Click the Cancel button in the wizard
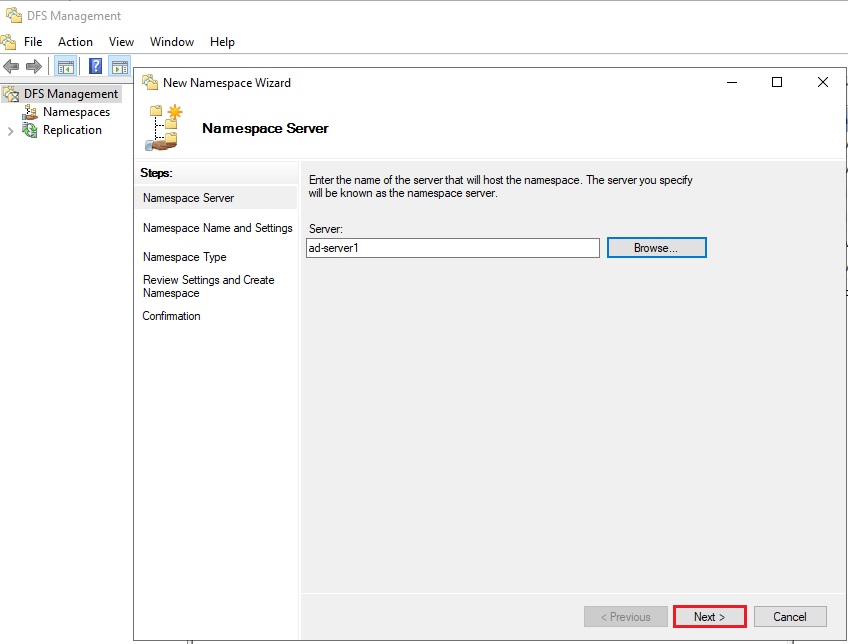Image resolution: width=848 pixels, height=644 pixels. pos(790,616)
